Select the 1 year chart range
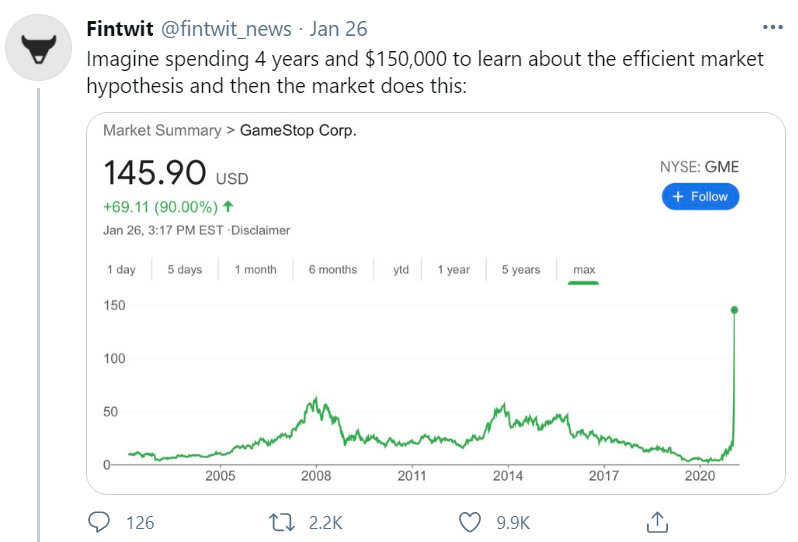Screen dimensions: 798x542 click(x=453, y=269)
